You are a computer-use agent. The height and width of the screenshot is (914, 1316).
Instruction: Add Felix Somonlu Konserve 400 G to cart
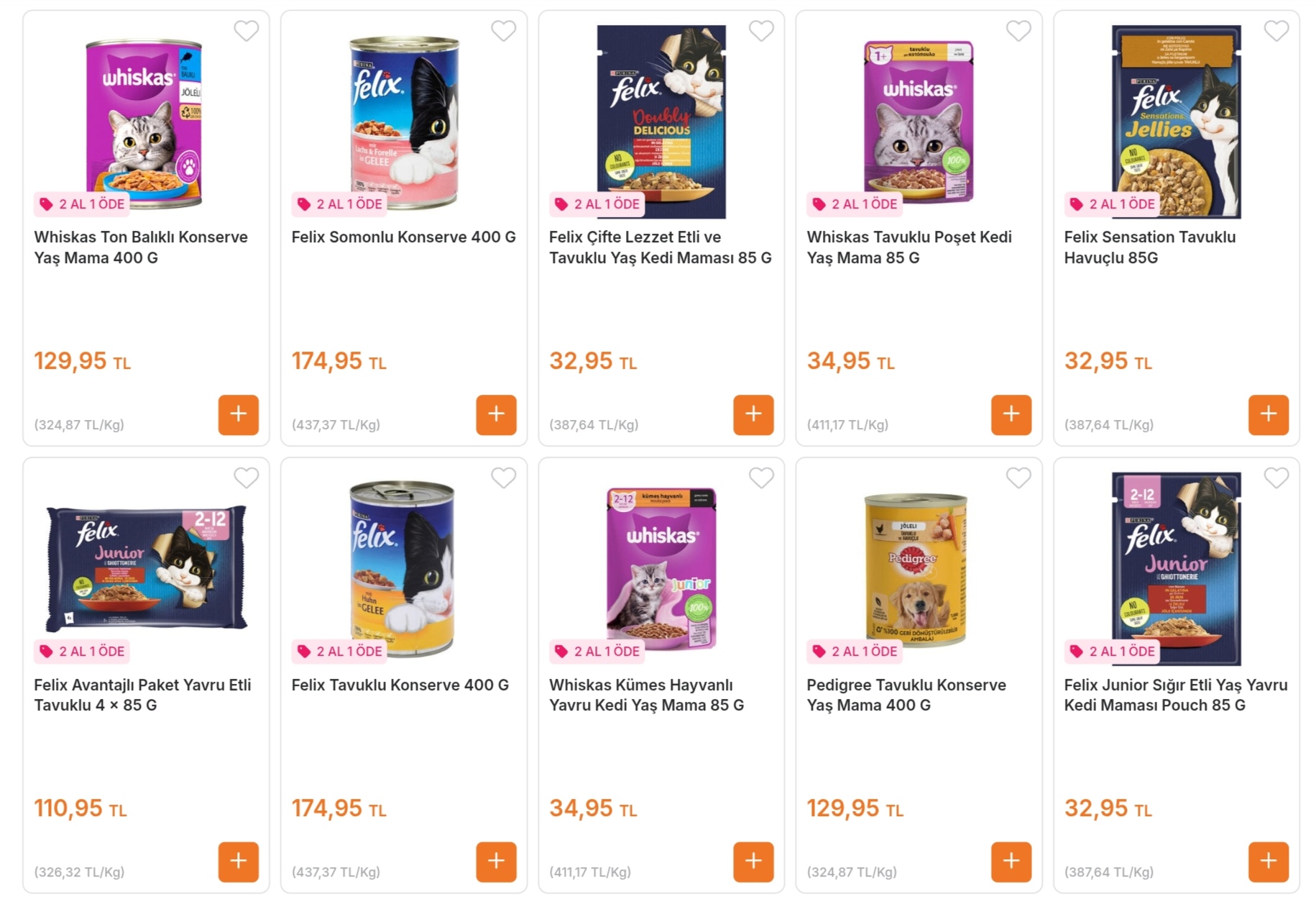pos(496,414)
